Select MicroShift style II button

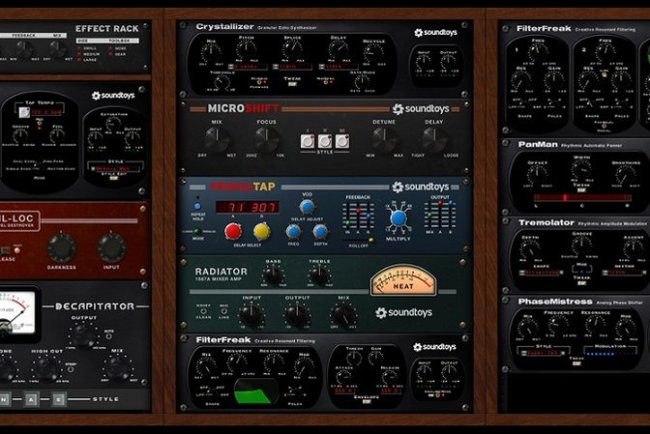(325, 141)
